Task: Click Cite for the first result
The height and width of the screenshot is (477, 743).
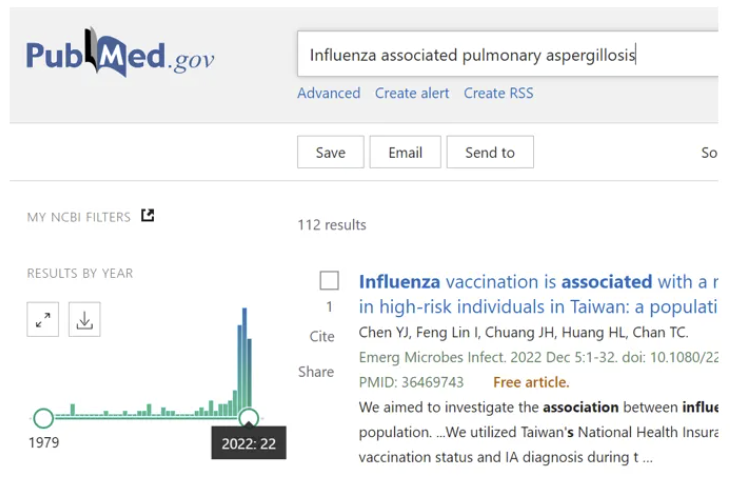Action: pos(322,336)
